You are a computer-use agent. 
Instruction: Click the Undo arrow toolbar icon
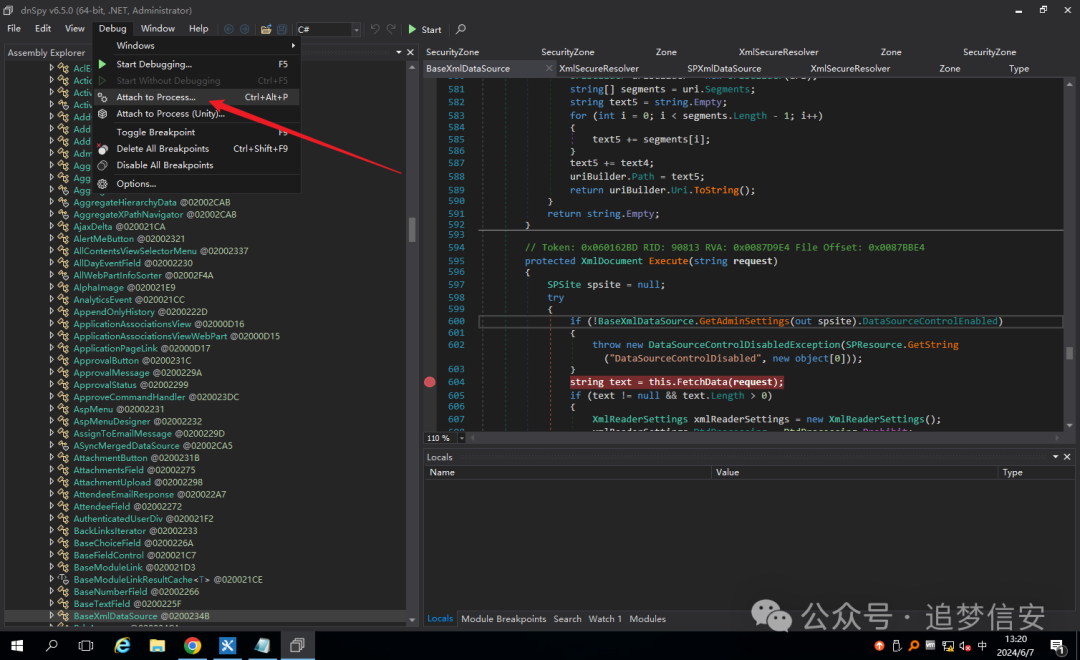(375, 29)
